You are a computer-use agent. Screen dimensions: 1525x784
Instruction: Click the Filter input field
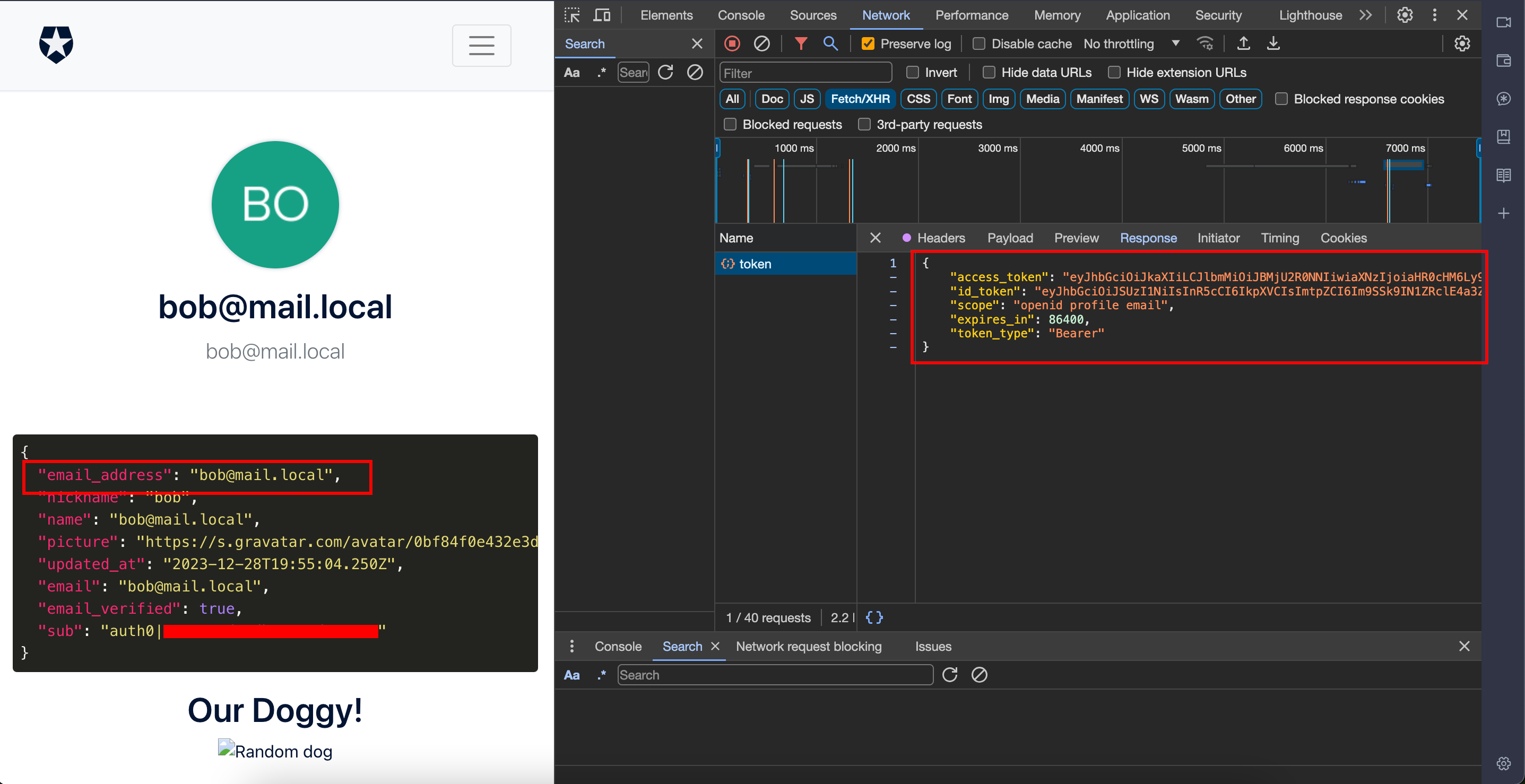pyautogui.click(x=805, y=73)
